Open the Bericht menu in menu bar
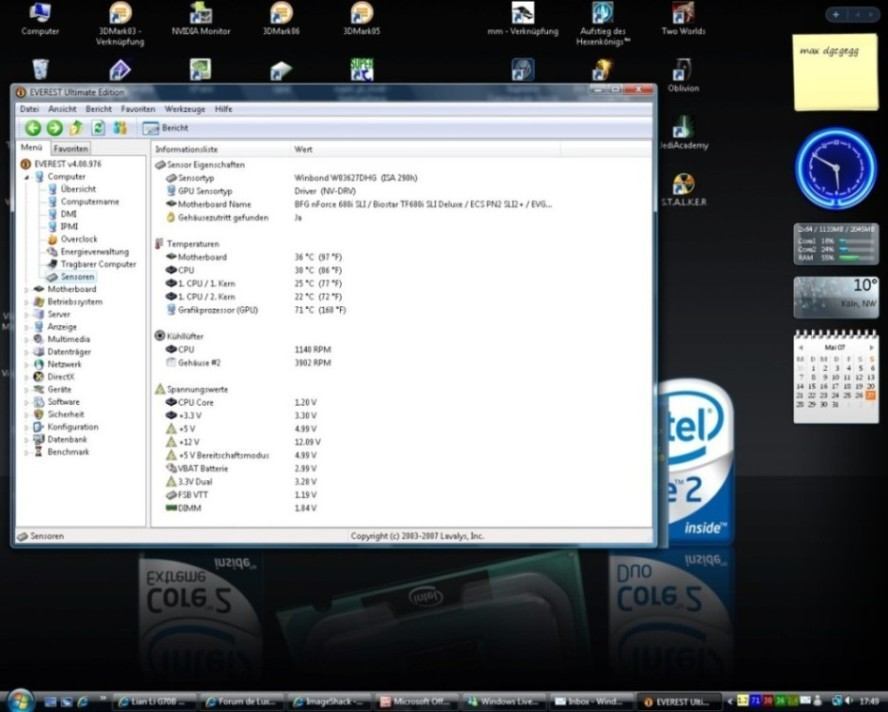 tap(99, 109)
